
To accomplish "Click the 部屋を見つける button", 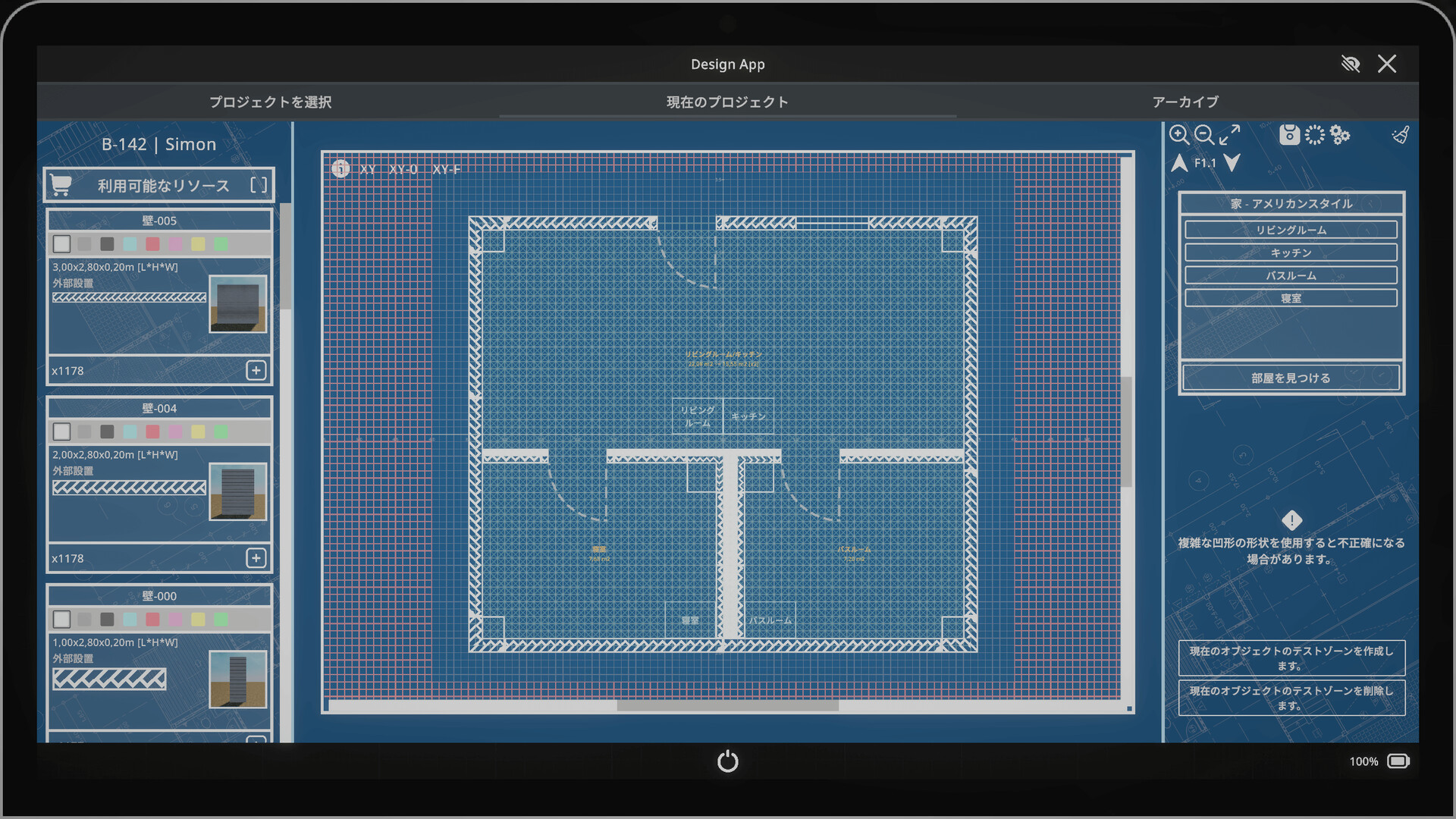I will [1291, 378].
